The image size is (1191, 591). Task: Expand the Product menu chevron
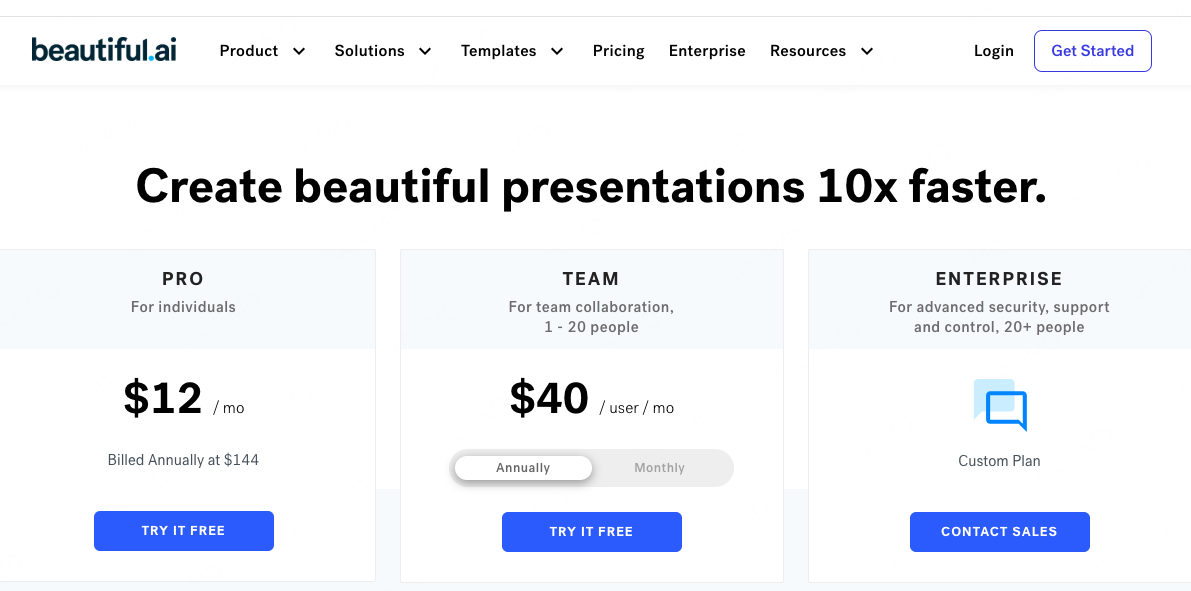point(299,51)
